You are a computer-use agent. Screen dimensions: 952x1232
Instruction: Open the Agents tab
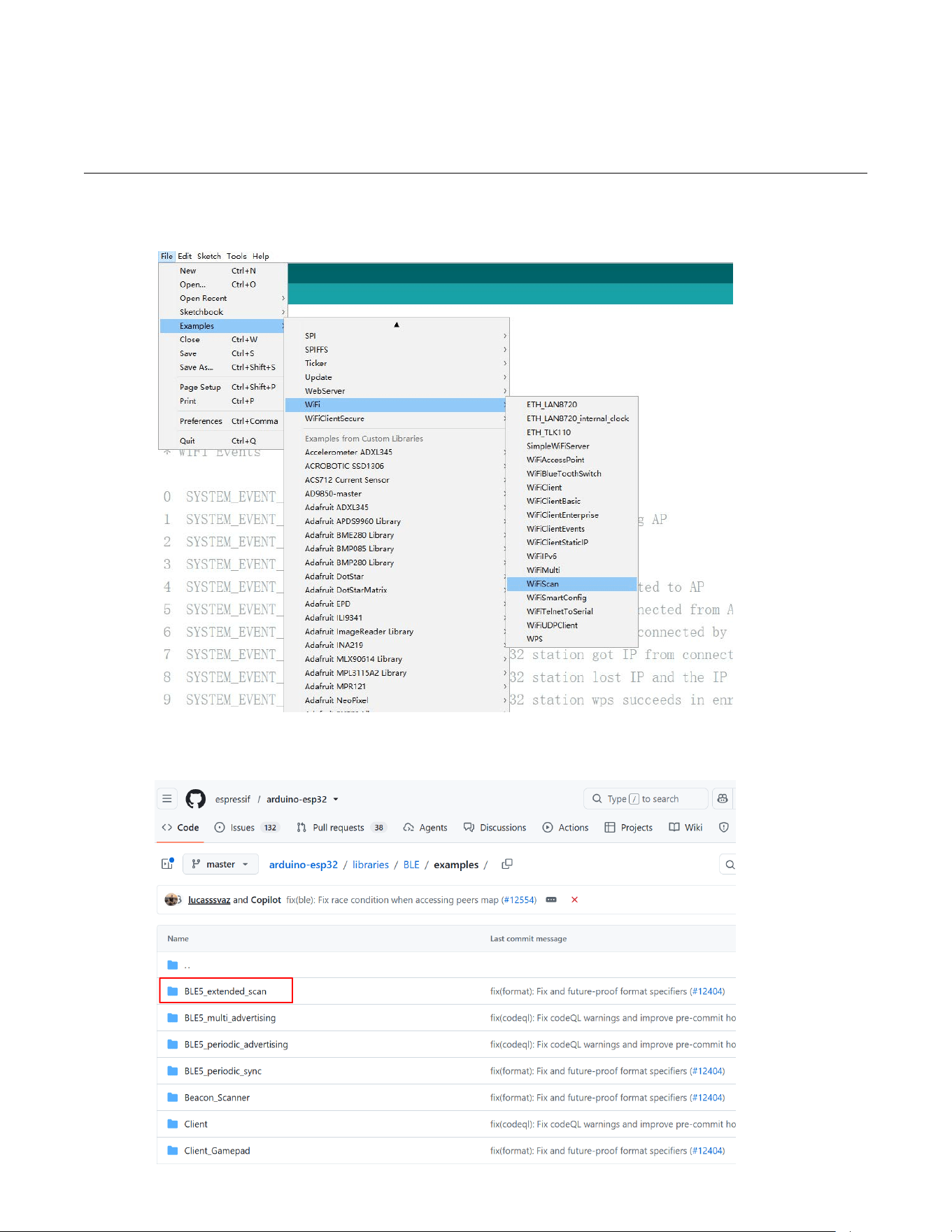(425, 827)
